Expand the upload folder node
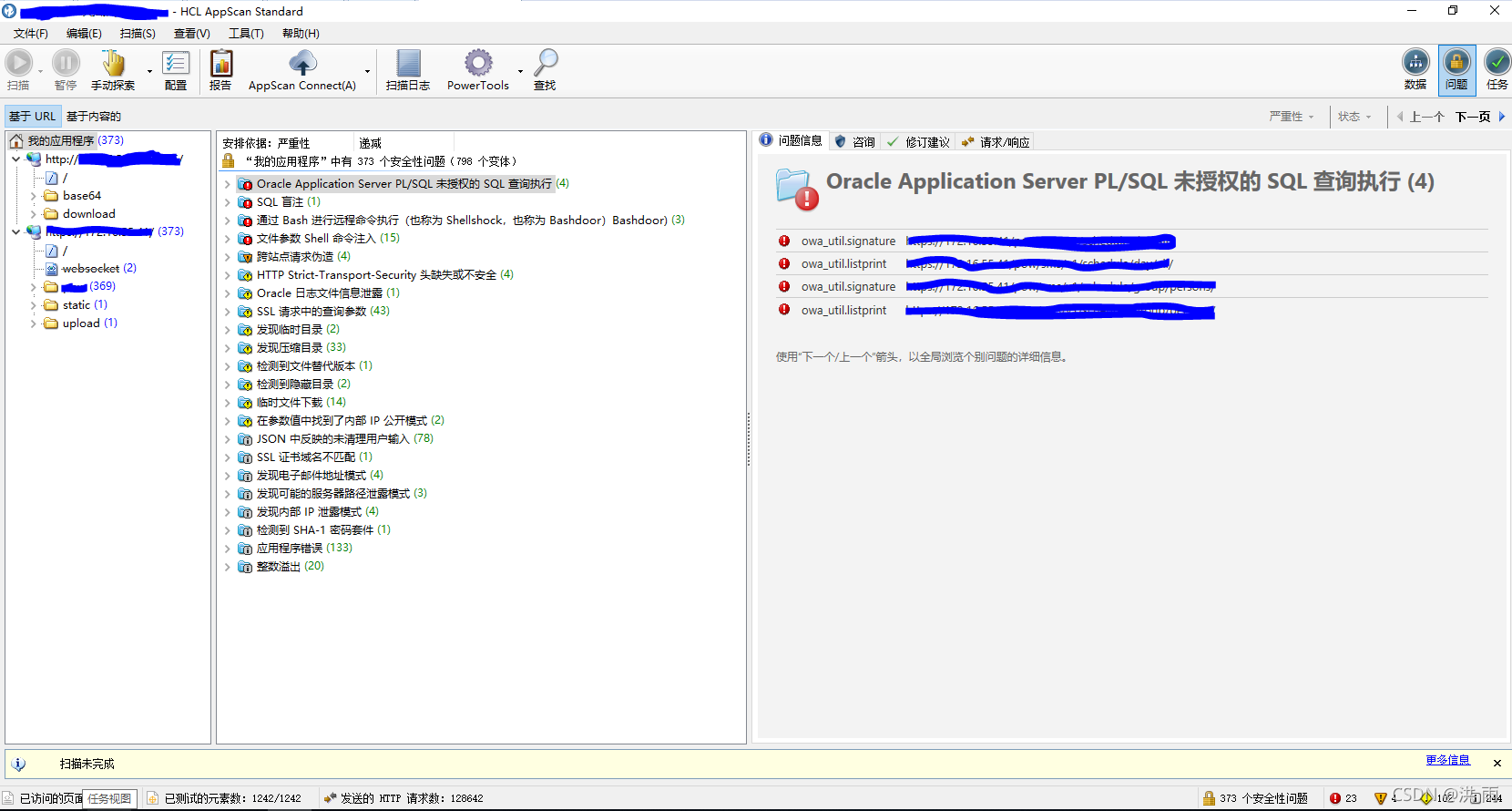This screenshot has height=811, width=1512. click(x=34, y=323)
